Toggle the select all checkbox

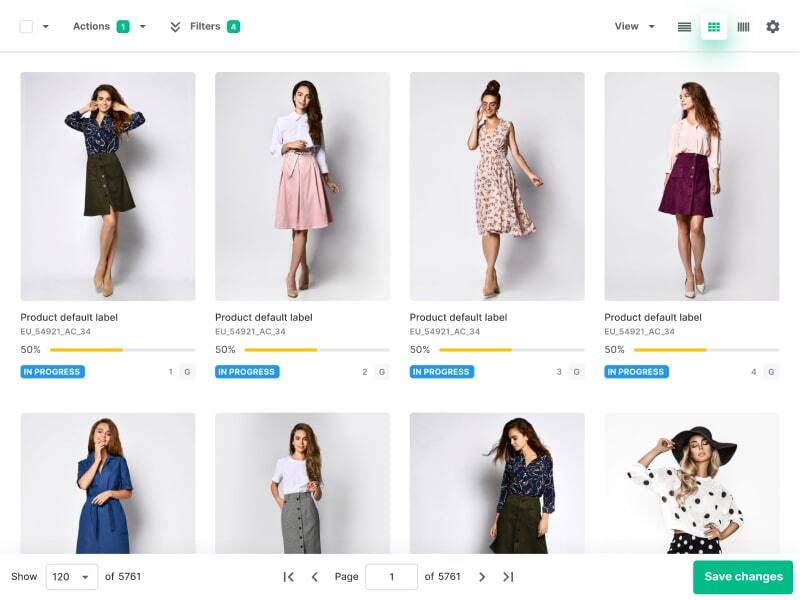26,27
